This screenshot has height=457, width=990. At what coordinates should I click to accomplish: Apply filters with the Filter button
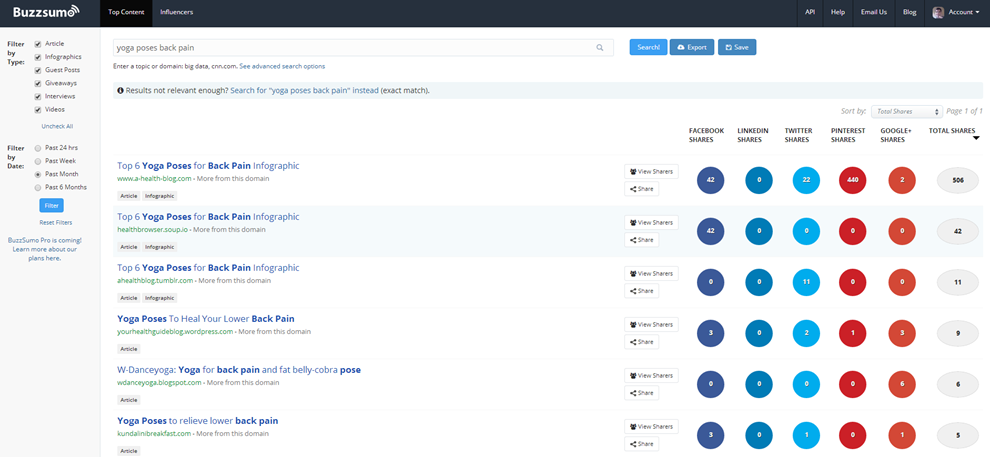click(x=51, y=205)
